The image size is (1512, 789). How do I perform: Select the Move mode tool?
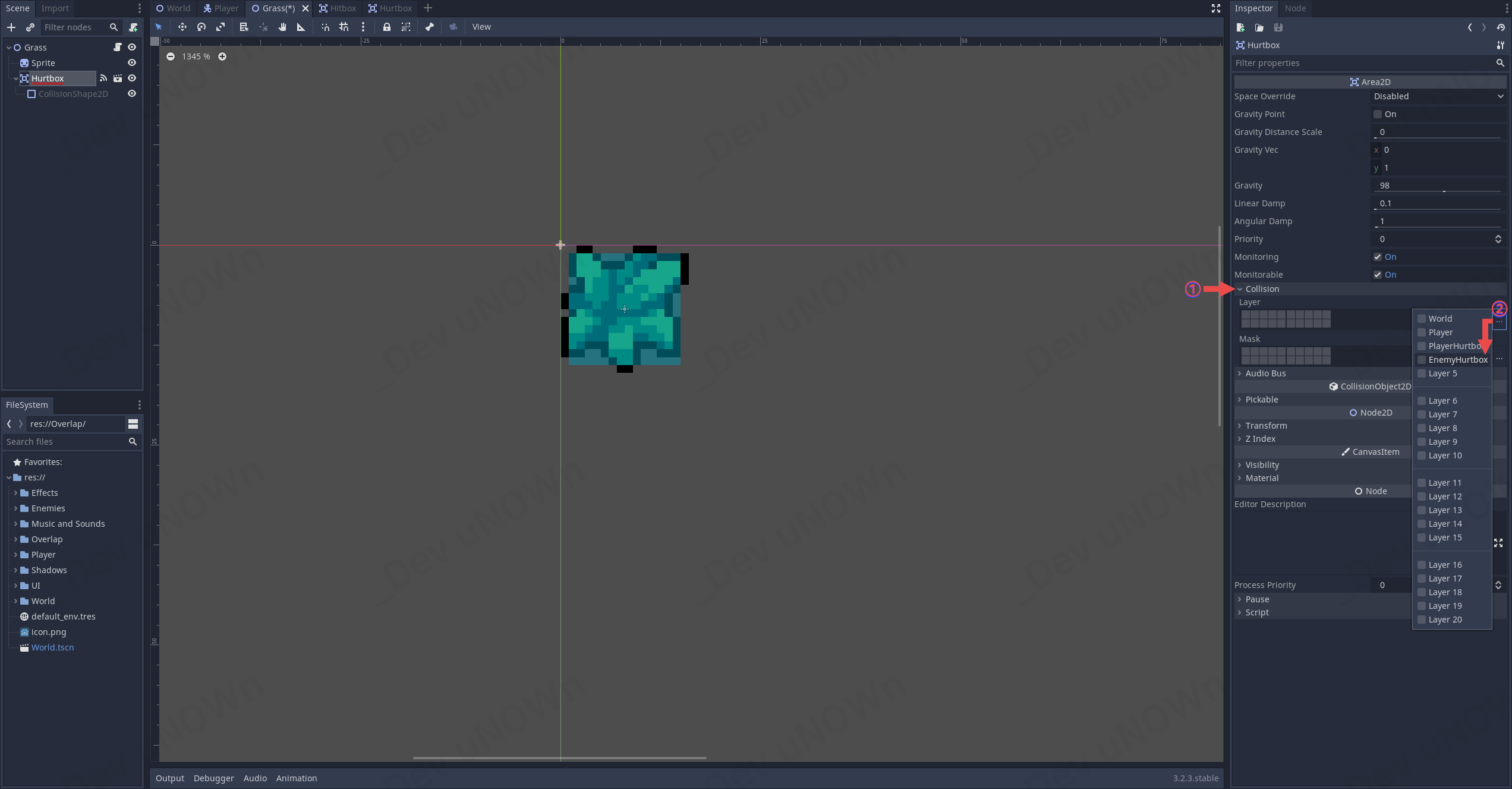182,27
